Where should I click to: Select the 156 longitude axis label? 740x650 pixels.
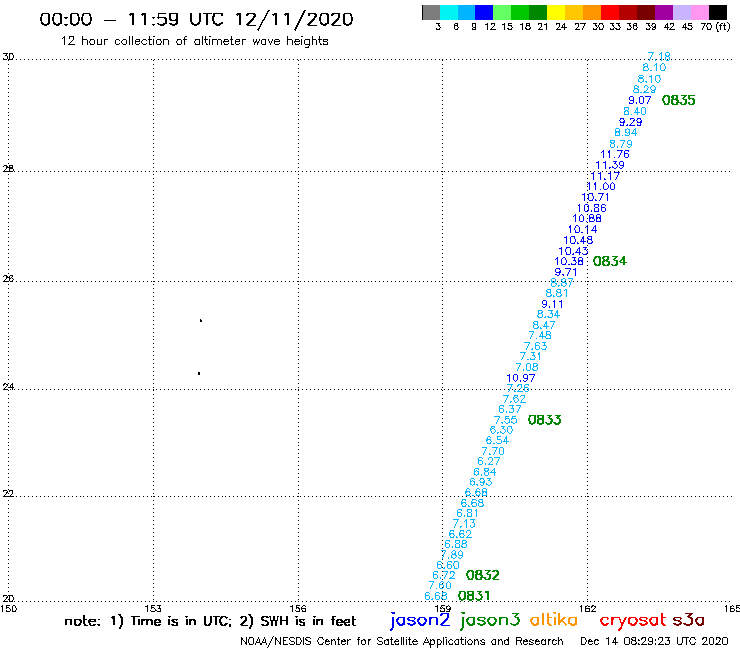click(x=298, y=608)
